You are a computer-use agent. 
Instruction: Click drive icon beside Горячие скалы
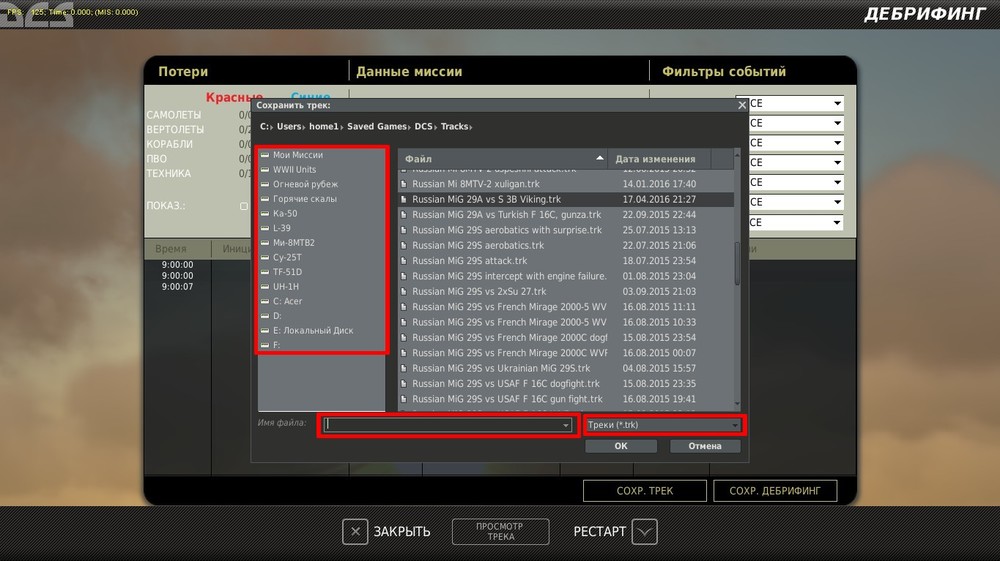pyautogui.click(x=265, y=199)
